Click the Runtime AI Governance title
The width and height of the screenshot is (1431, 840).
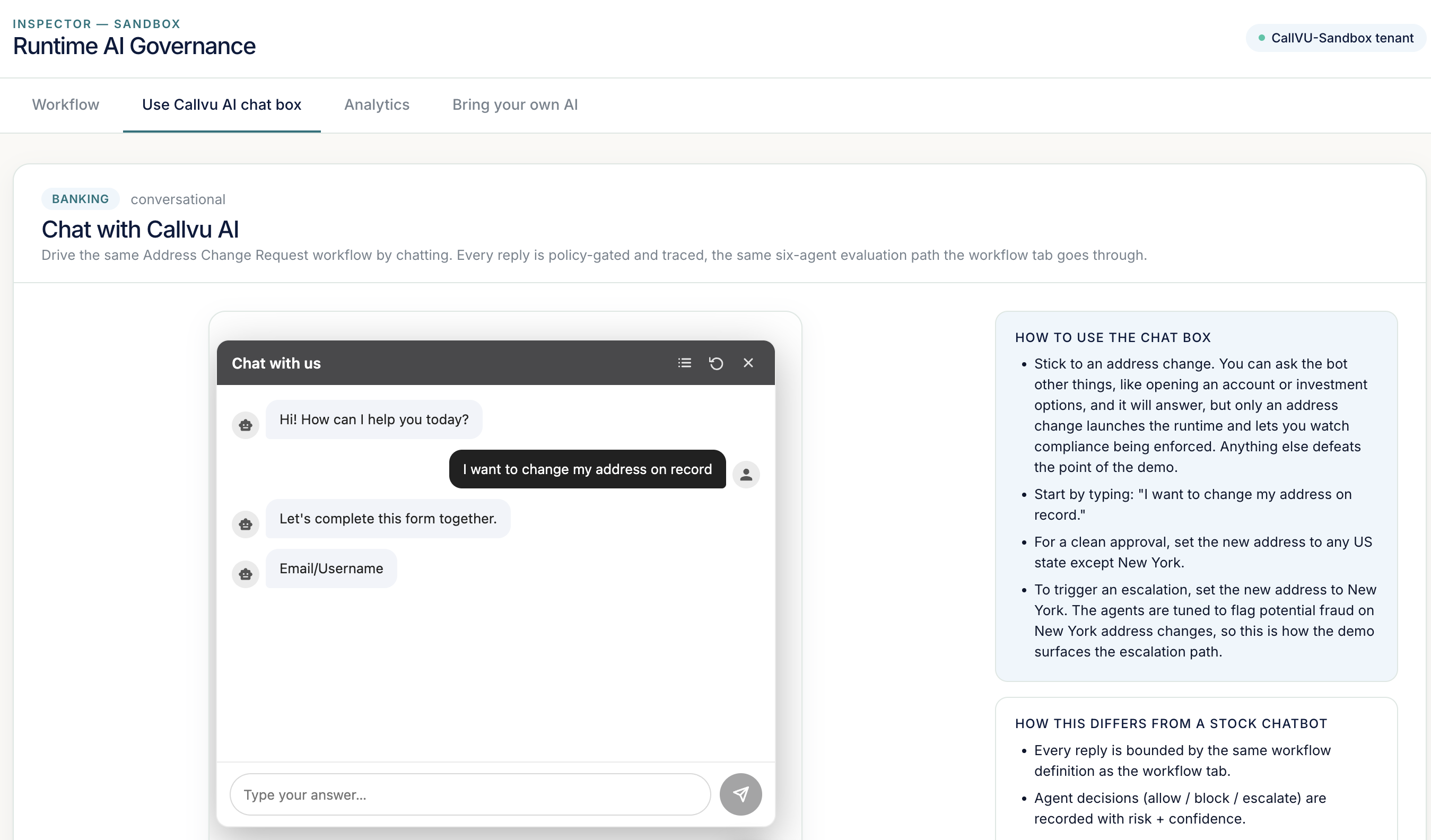coord(134,46)
